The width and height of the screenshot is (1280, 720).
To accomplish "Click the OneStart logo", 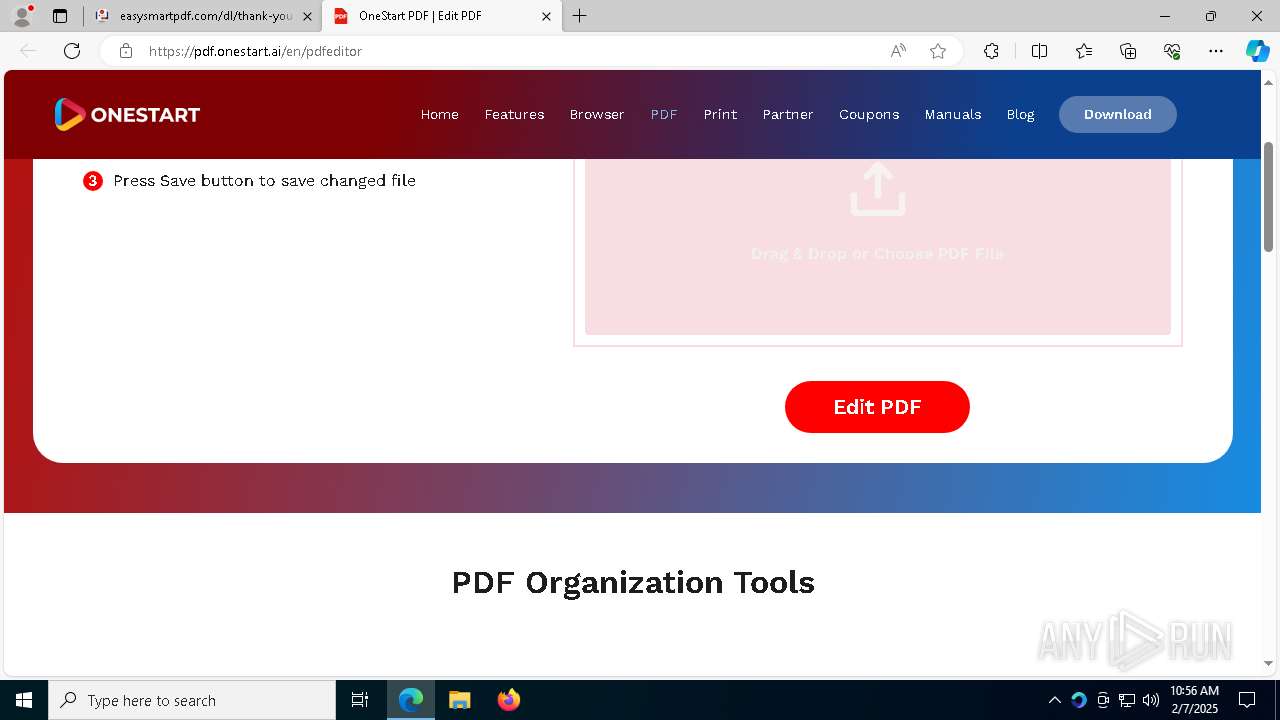I will coord(127,115).
